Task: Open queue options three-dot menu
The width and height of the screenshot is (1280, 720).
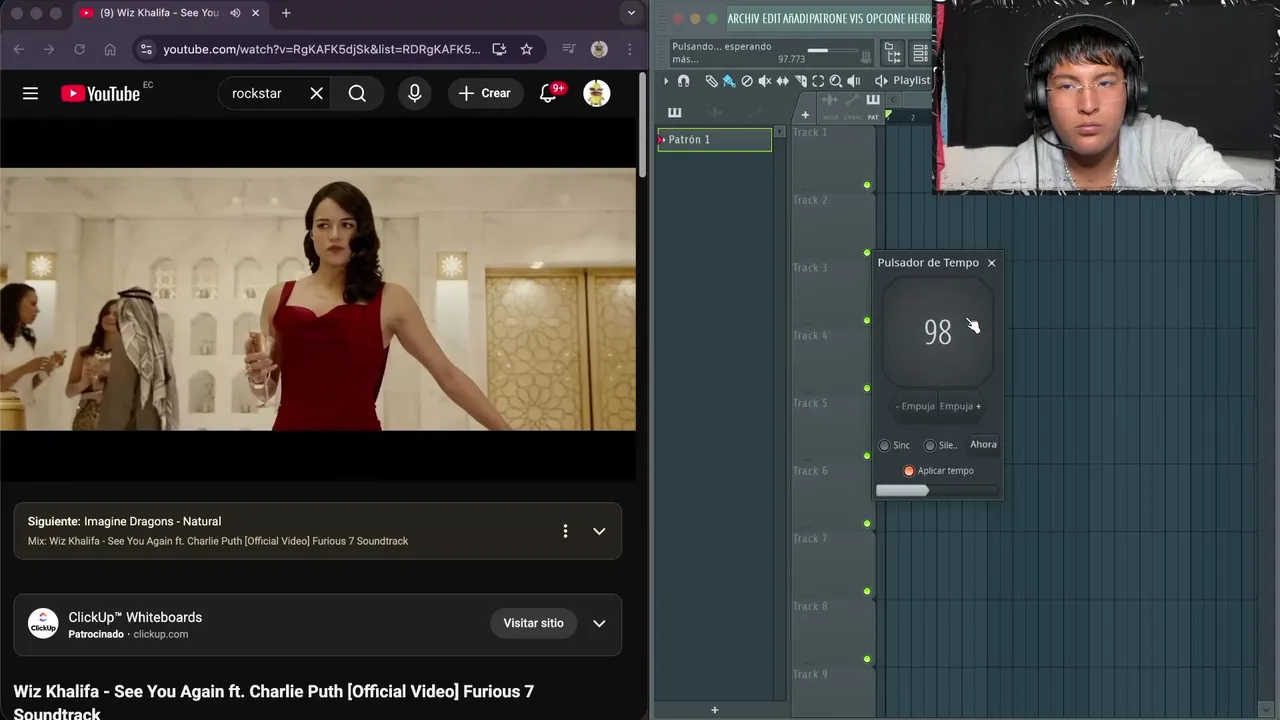Action: click(565, 531)
